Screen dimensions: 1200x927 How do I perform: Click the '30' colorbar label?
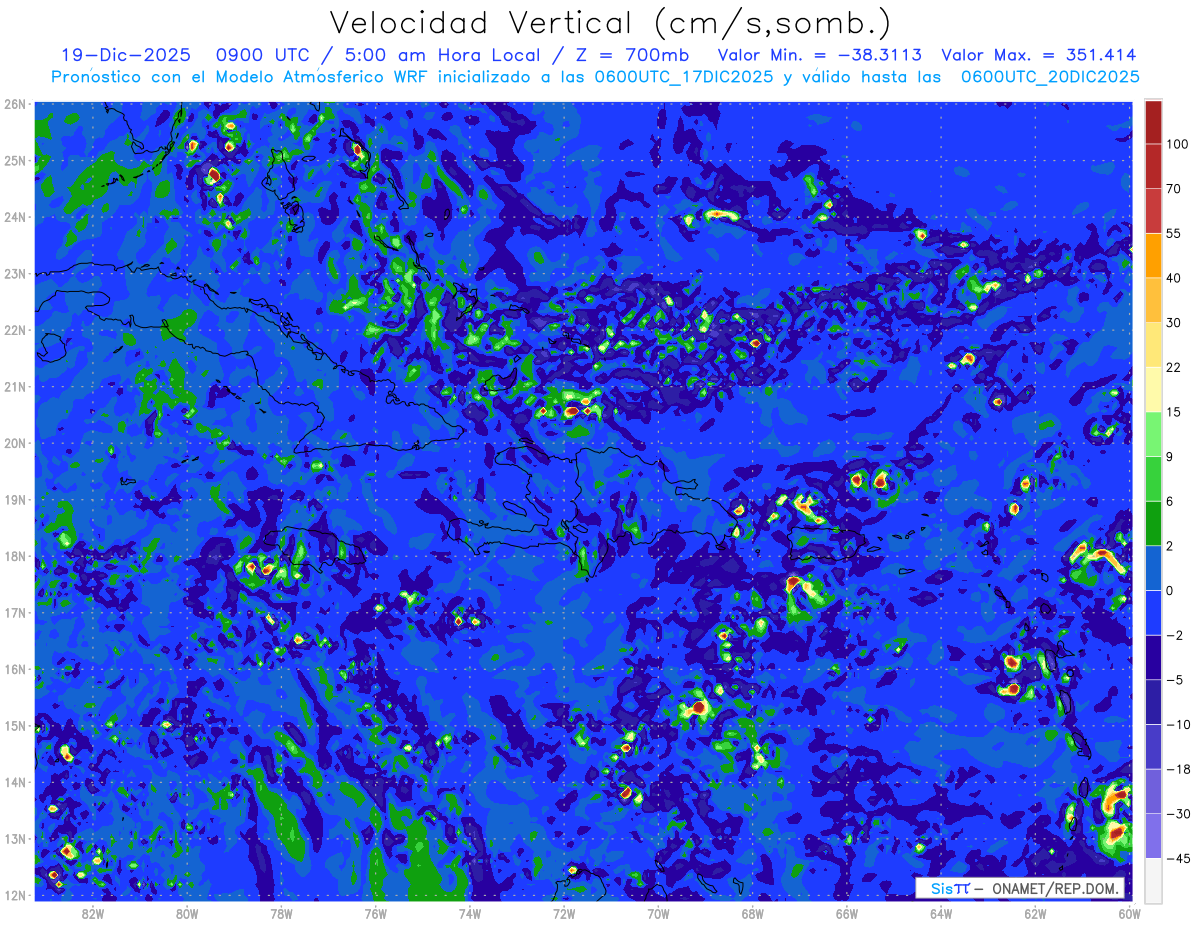coord(1174,323)
